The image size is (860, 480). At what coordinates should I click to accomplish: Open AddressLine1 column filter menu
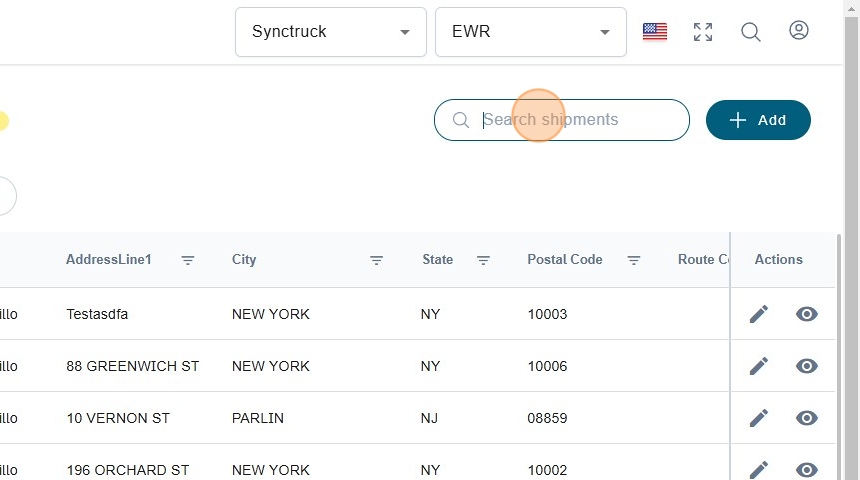188,260
